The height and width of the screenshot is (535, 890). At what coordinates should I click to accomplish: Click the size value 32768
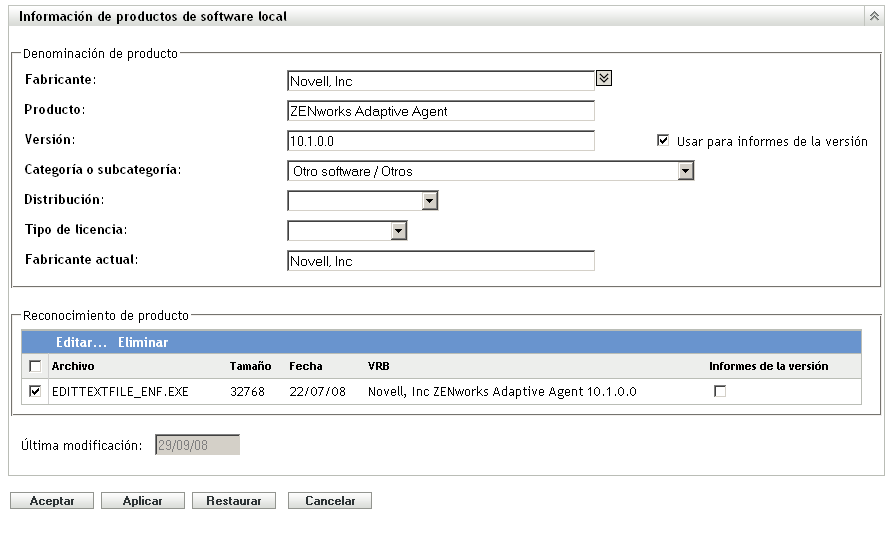247,391
